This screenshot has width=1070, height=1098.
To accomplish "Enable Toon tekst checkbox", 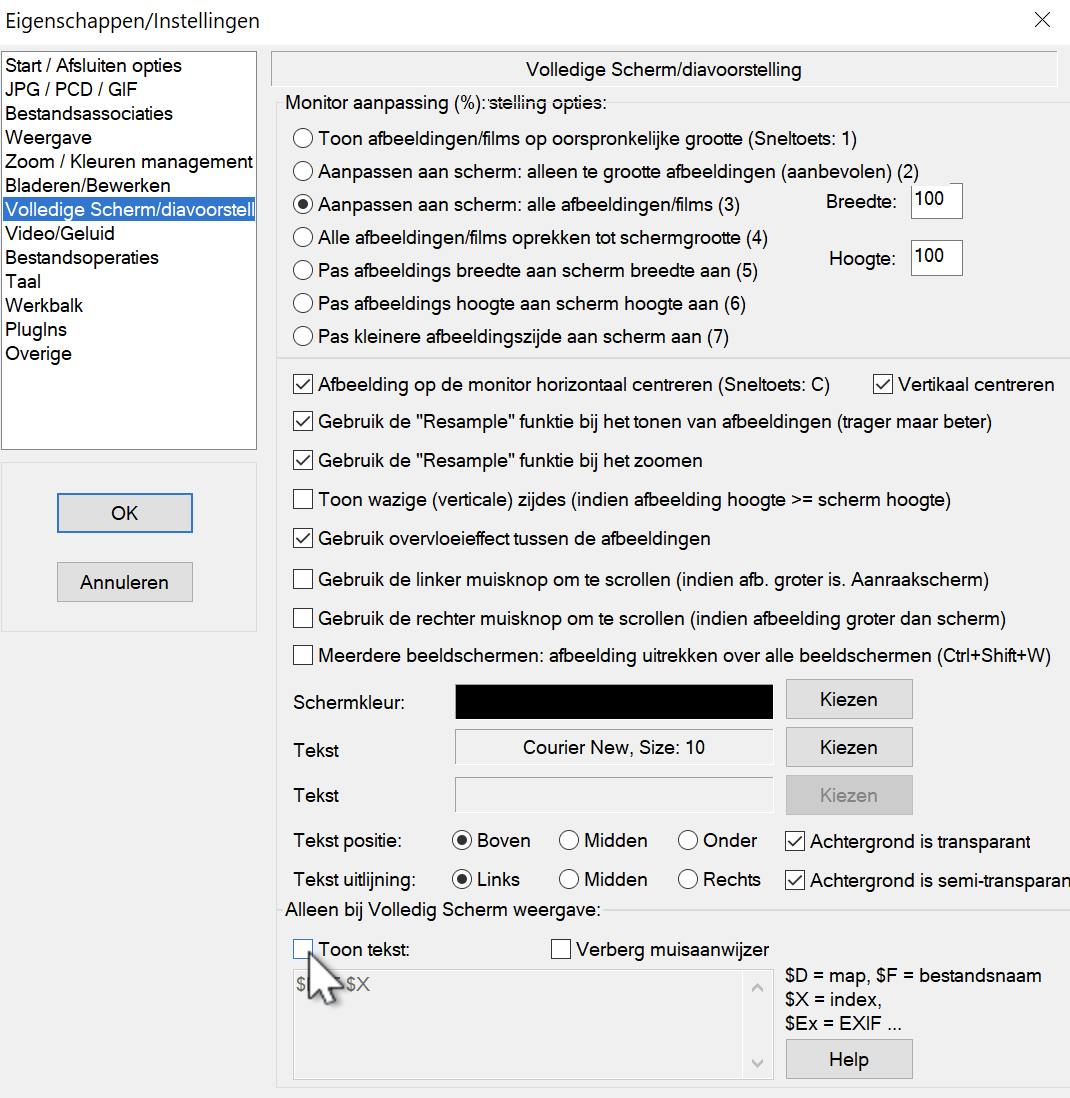I will pos(303,949).
